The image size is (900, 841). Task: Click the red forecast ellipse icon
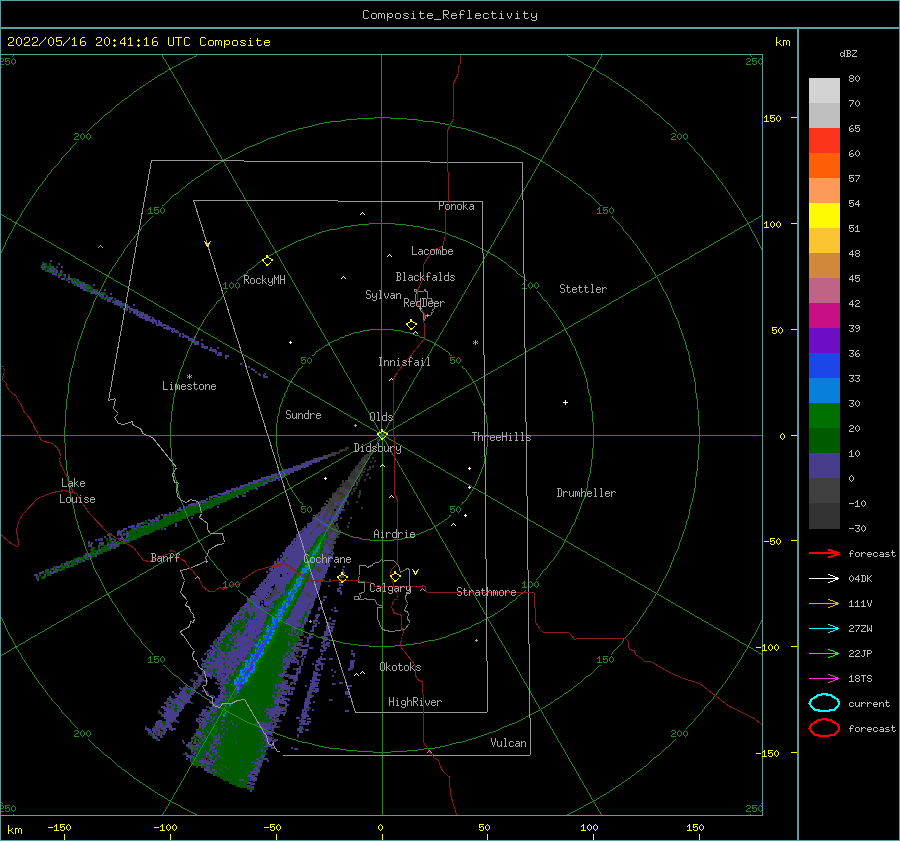[x=824, y=728]
